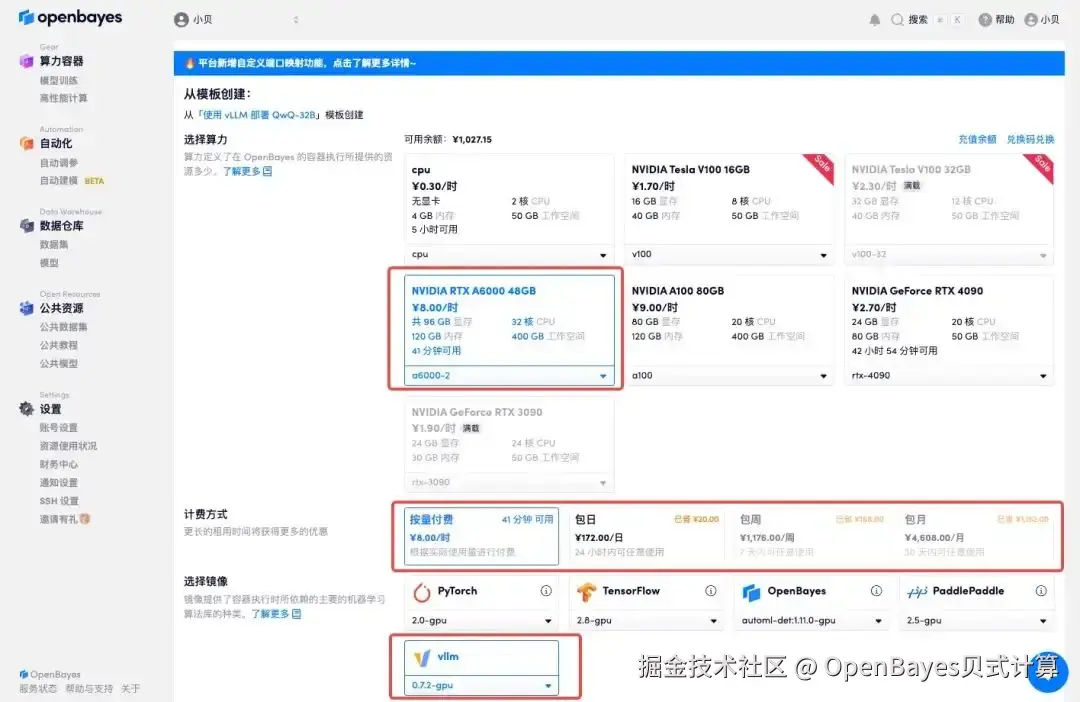Click the small OpenBayes footer logo
Image resolution: width=1080 pixels, height=702 pixels.
tap(24, 674)
